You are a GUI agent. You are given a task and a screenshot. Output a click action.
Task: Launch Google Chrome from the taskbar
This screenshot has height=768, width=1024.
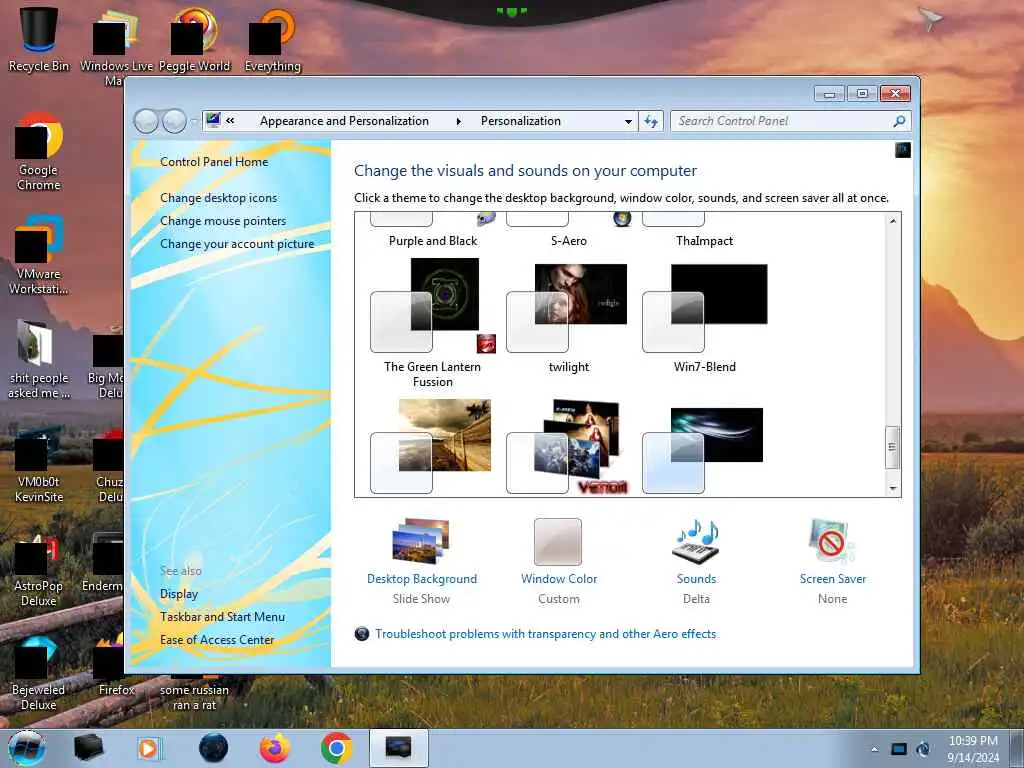pos(336,748)
